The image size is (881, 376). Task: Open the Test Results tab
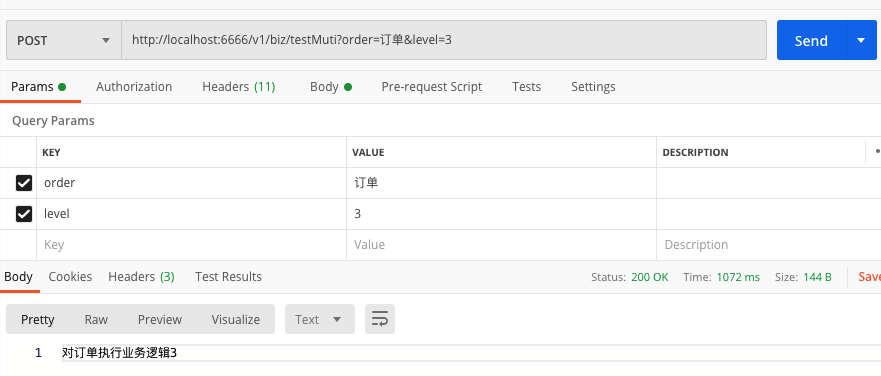228,277
